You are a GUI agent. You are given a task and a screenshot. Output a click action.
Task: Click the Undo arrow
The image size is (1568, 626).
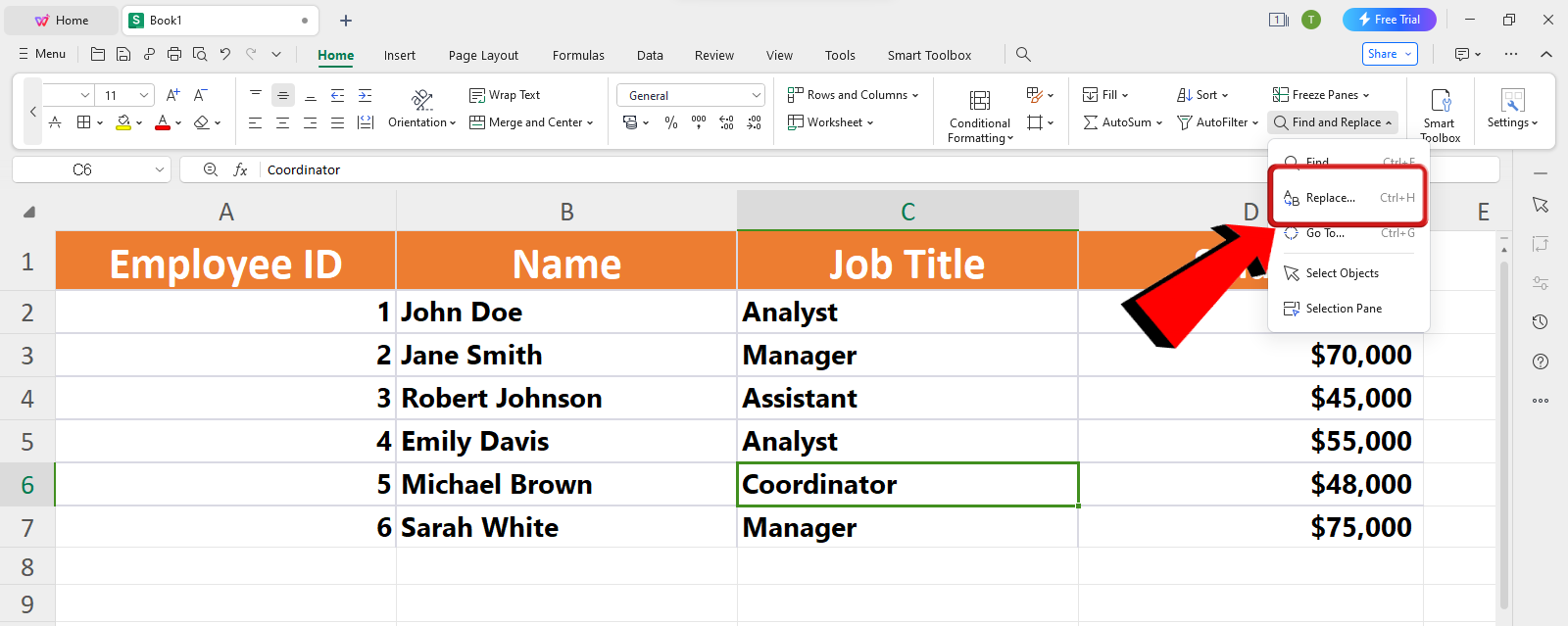[x=225, y=55]
